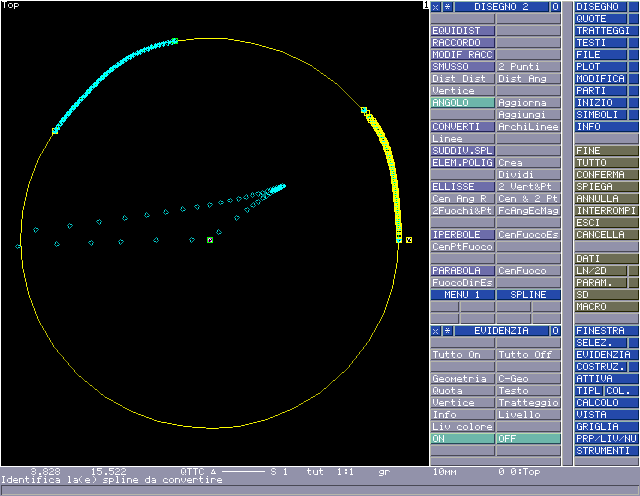Switch to MENU 1 tab
Viewport: 640px width, 496px height.
click(x=463, y=295)
